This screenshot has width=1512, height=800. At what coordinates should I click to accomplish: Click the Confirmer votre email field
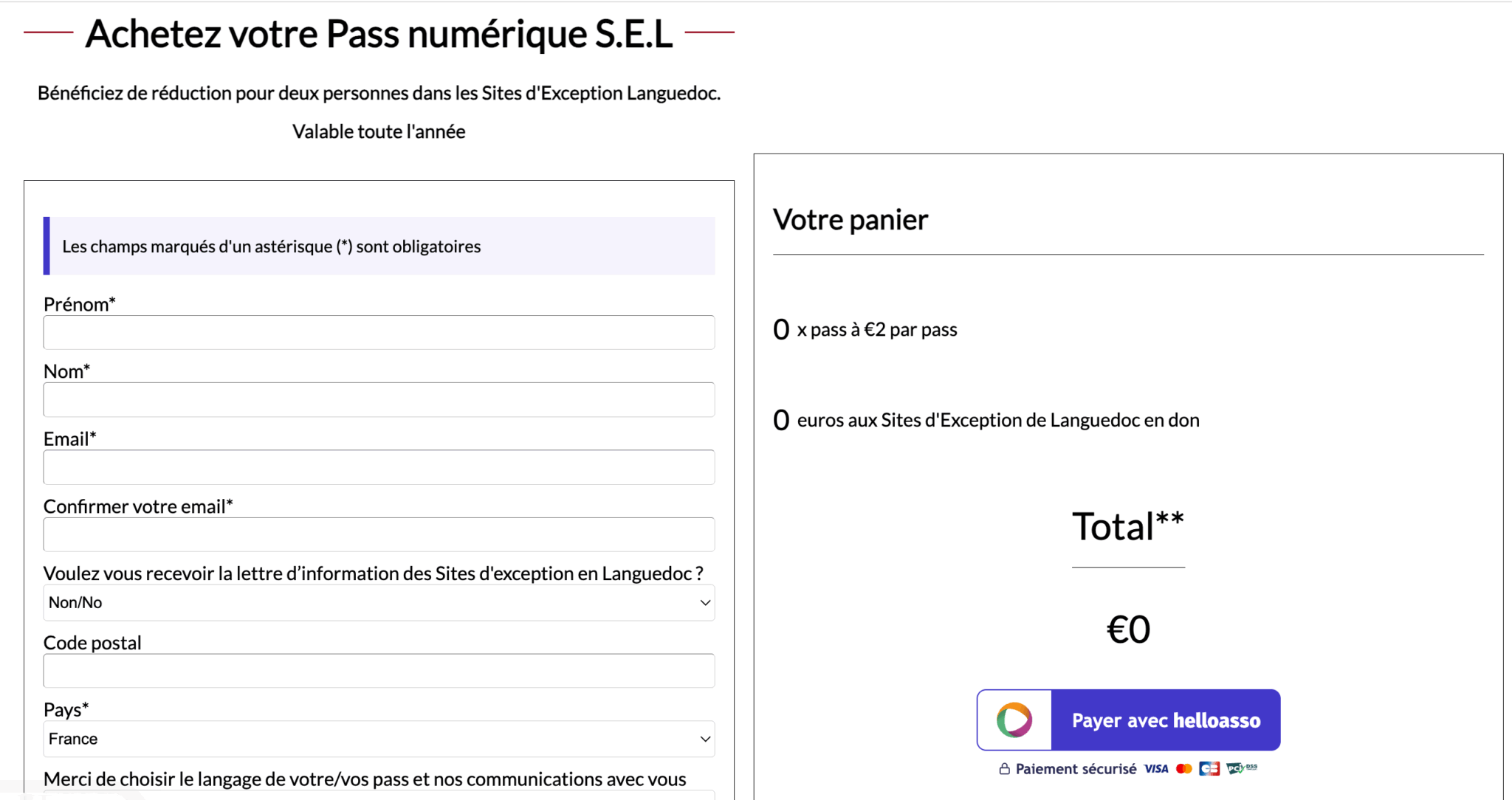click(378, 534)
